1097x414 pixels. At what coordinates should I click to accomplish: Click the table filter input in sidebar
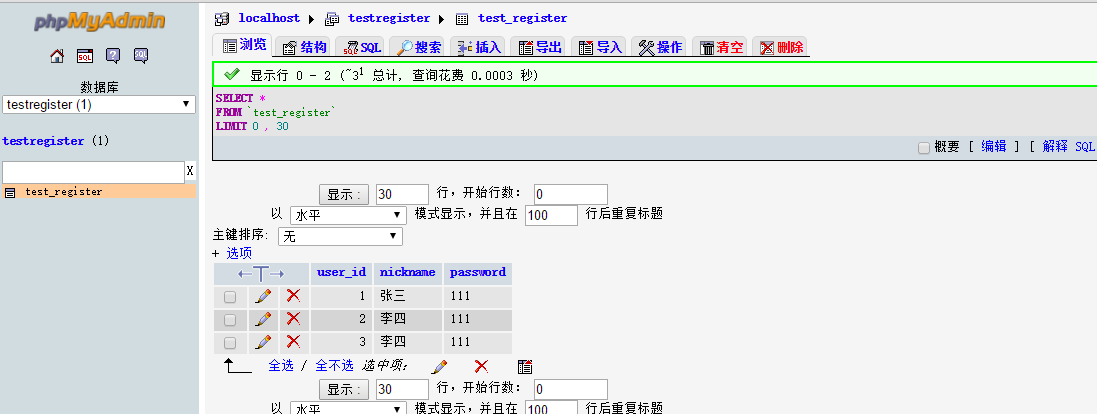click(x=94, y=172)
